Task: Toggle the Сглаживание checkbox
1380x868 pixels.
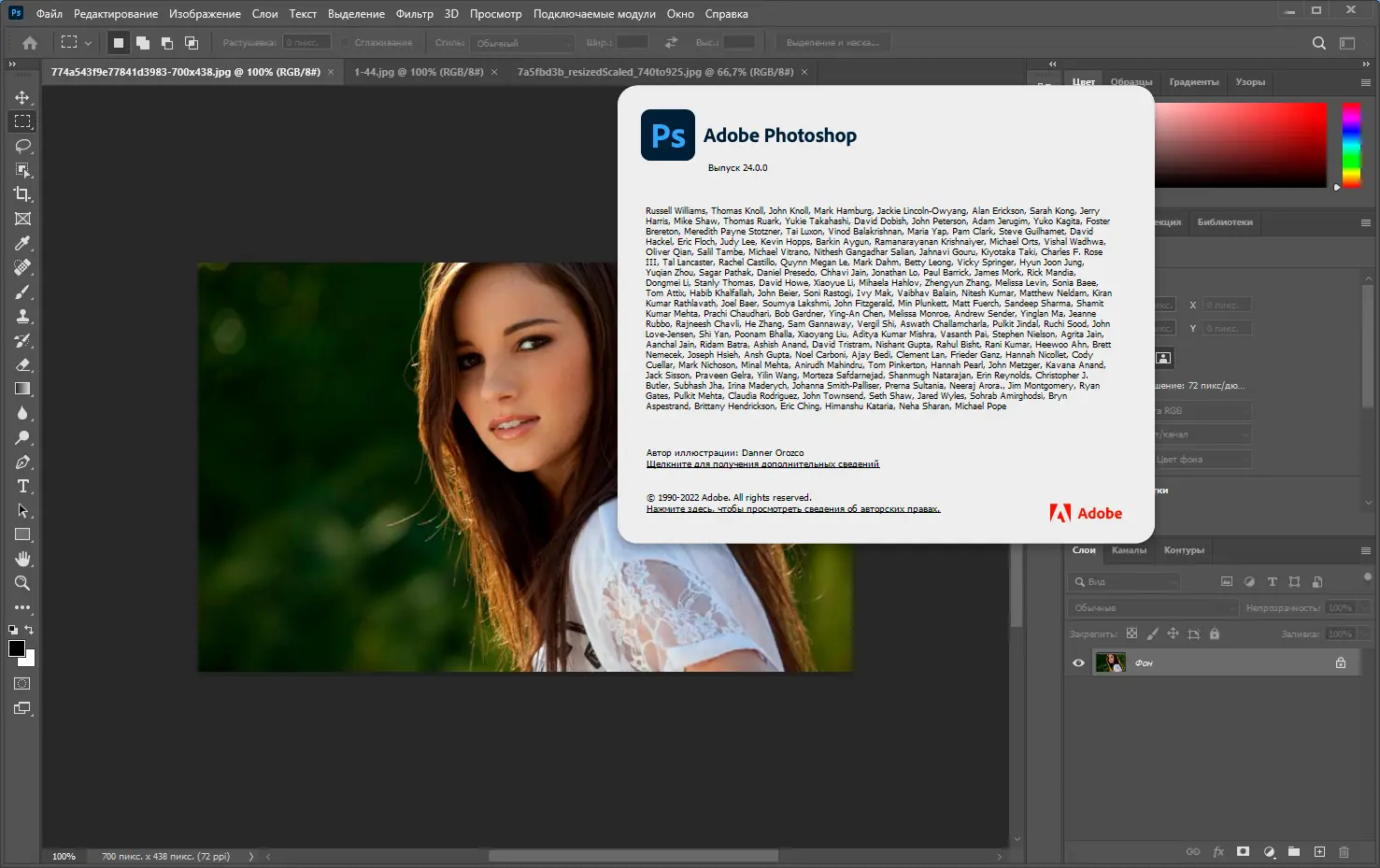Action: coord(346,43)
